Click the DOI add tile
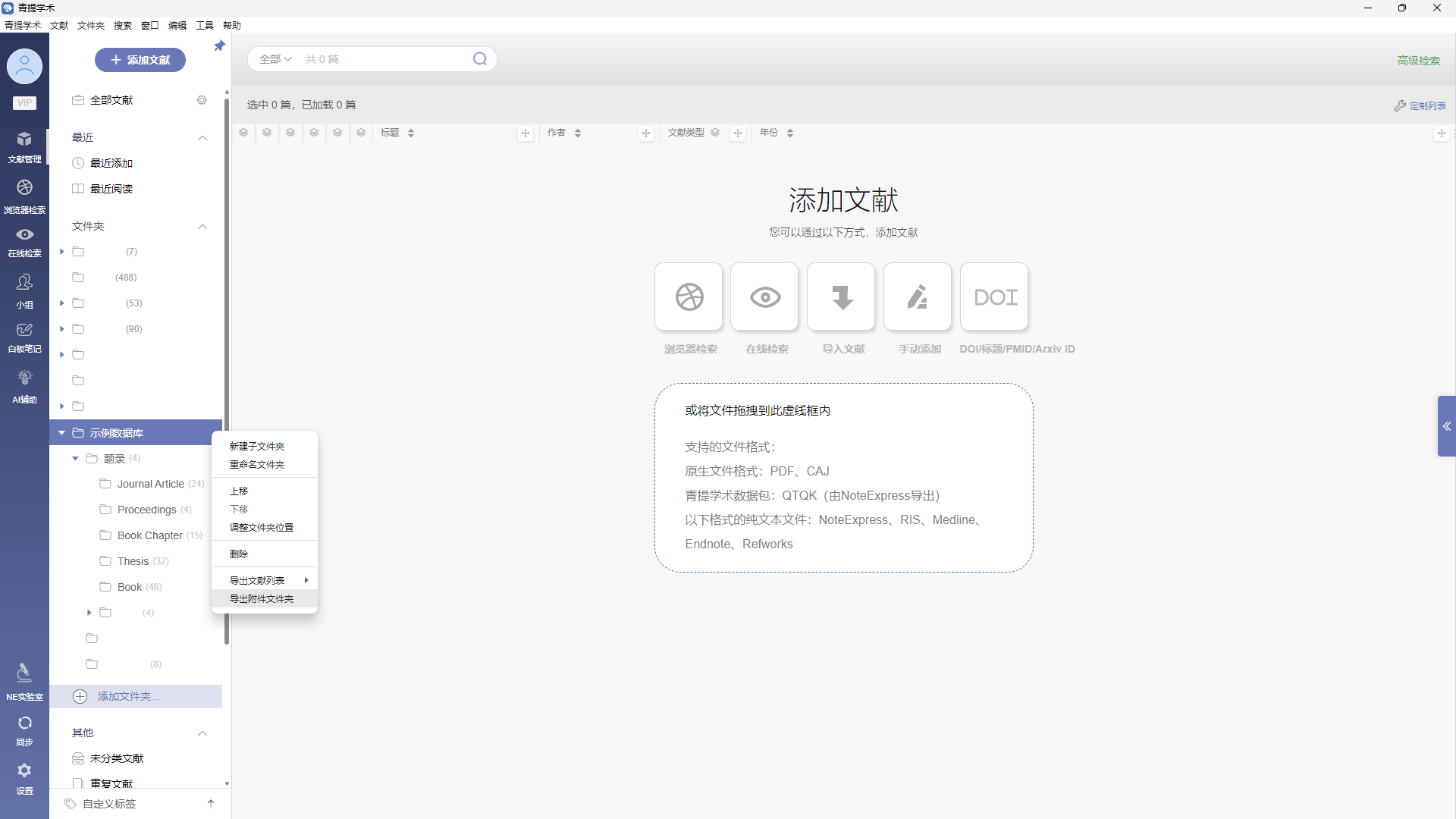This screenshot has height=819, width=1456. (x=994, y=297)
